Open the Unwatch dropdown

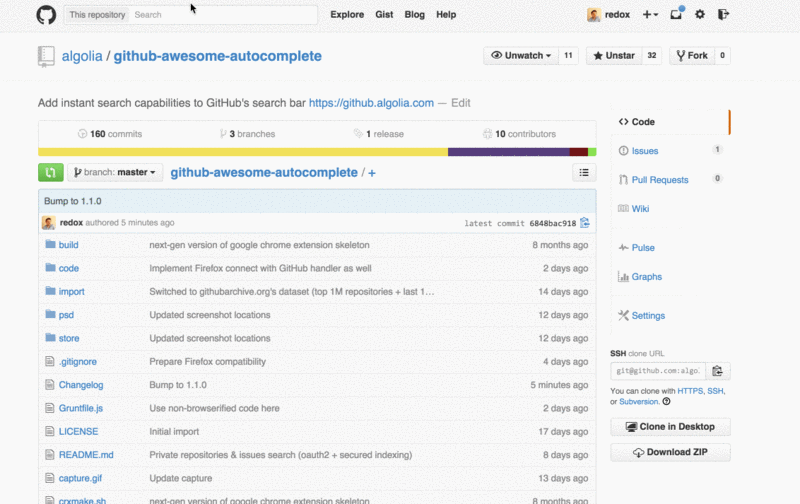(521, 56)
